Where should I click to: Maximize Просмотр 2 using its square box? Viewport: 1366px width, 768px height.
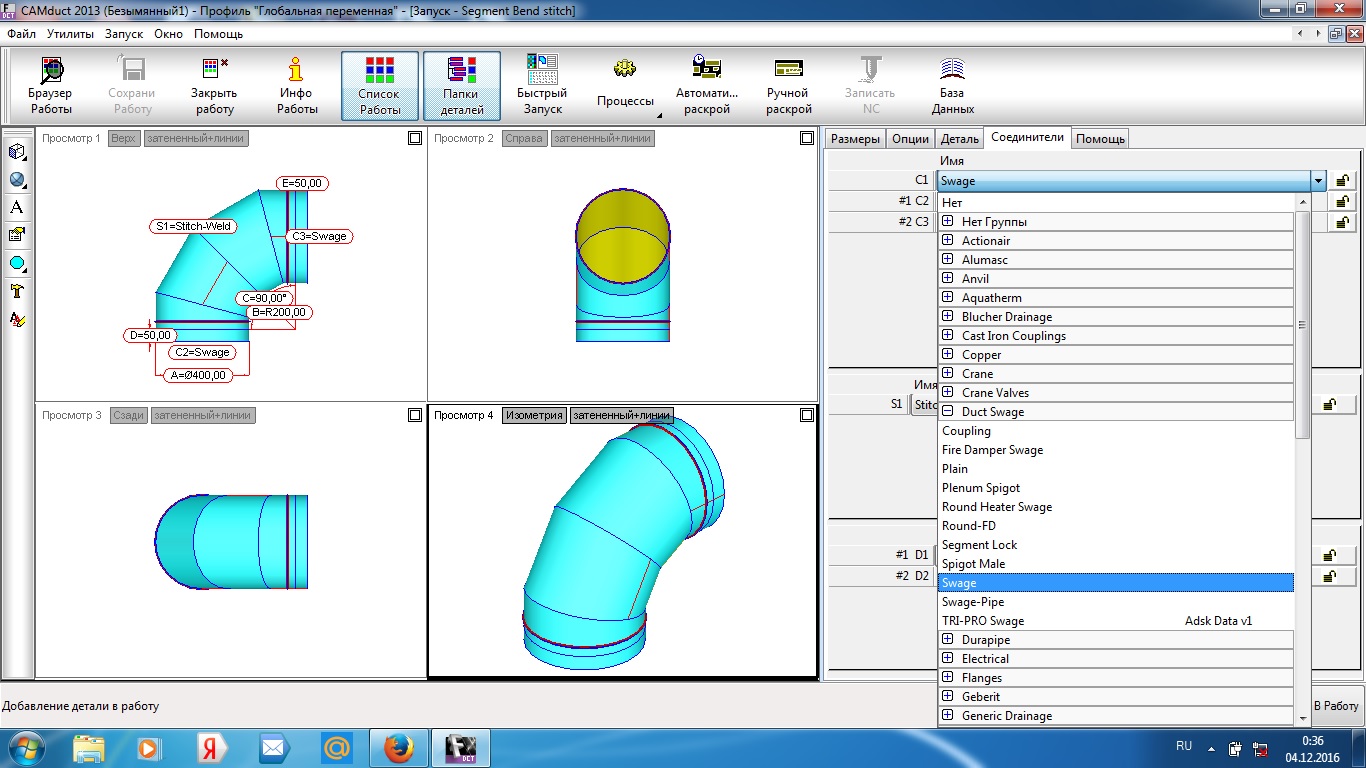click(807, 138)
